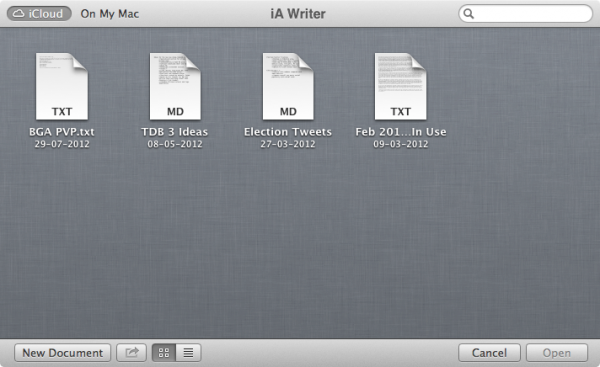Switch to the iCloud tab
The image size is (600, 367).
39,14
